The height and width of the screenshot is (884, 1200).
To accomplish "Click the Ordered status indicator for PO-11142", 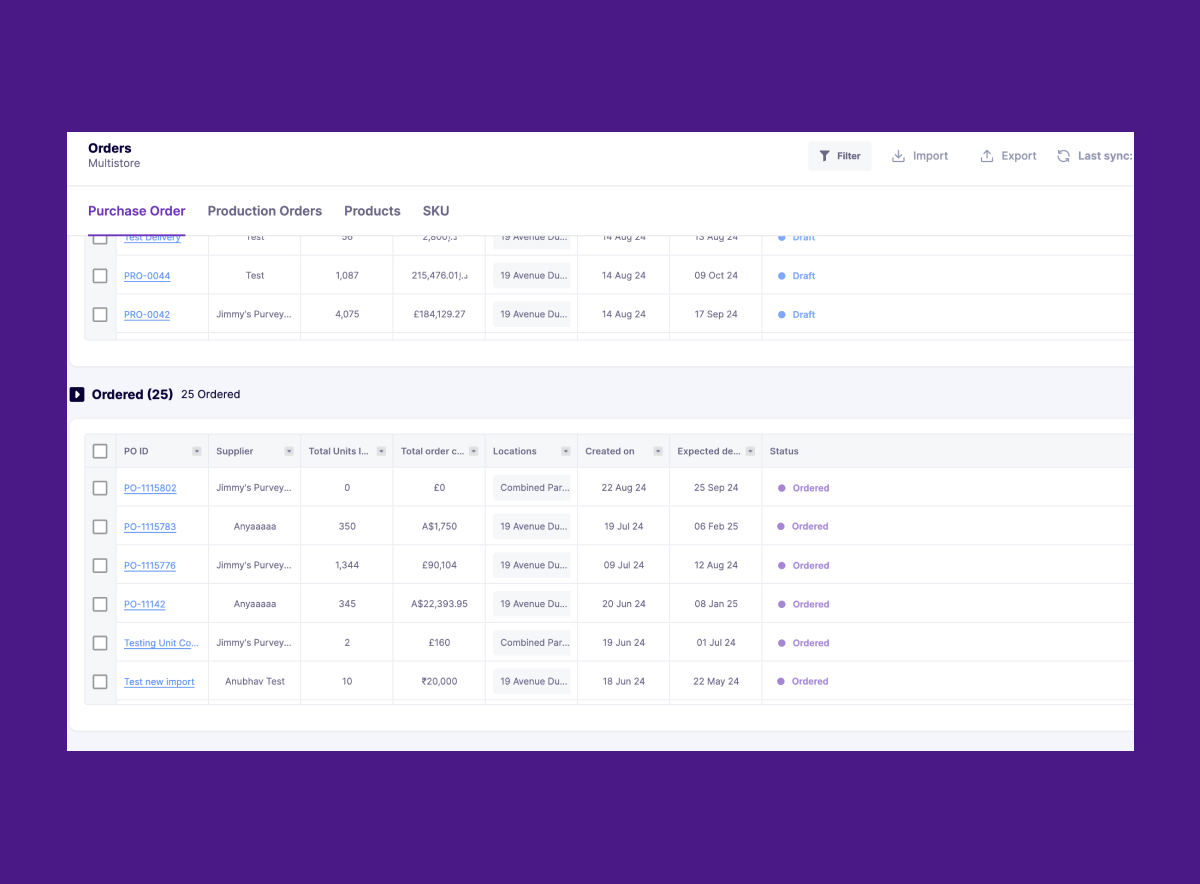I will [805, 604].
